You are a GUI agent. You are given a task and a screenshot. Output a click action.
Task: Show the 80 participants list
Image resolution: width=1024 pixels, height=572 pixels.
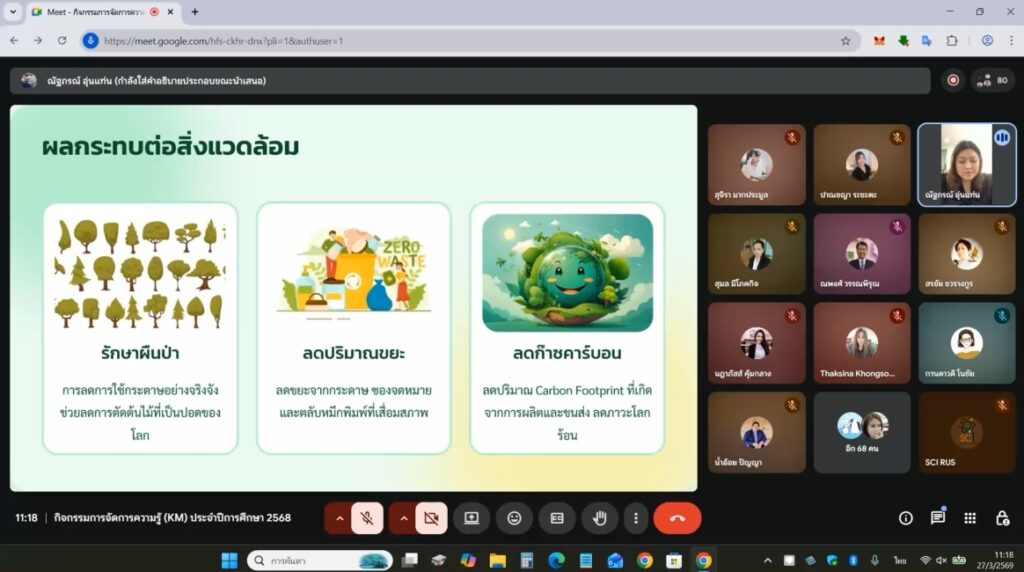coord(994,80)
